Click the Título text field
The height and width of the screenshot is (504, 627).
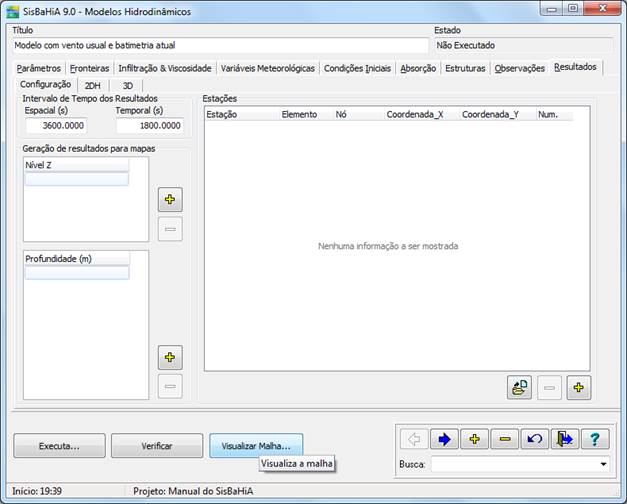coord(220,46)
